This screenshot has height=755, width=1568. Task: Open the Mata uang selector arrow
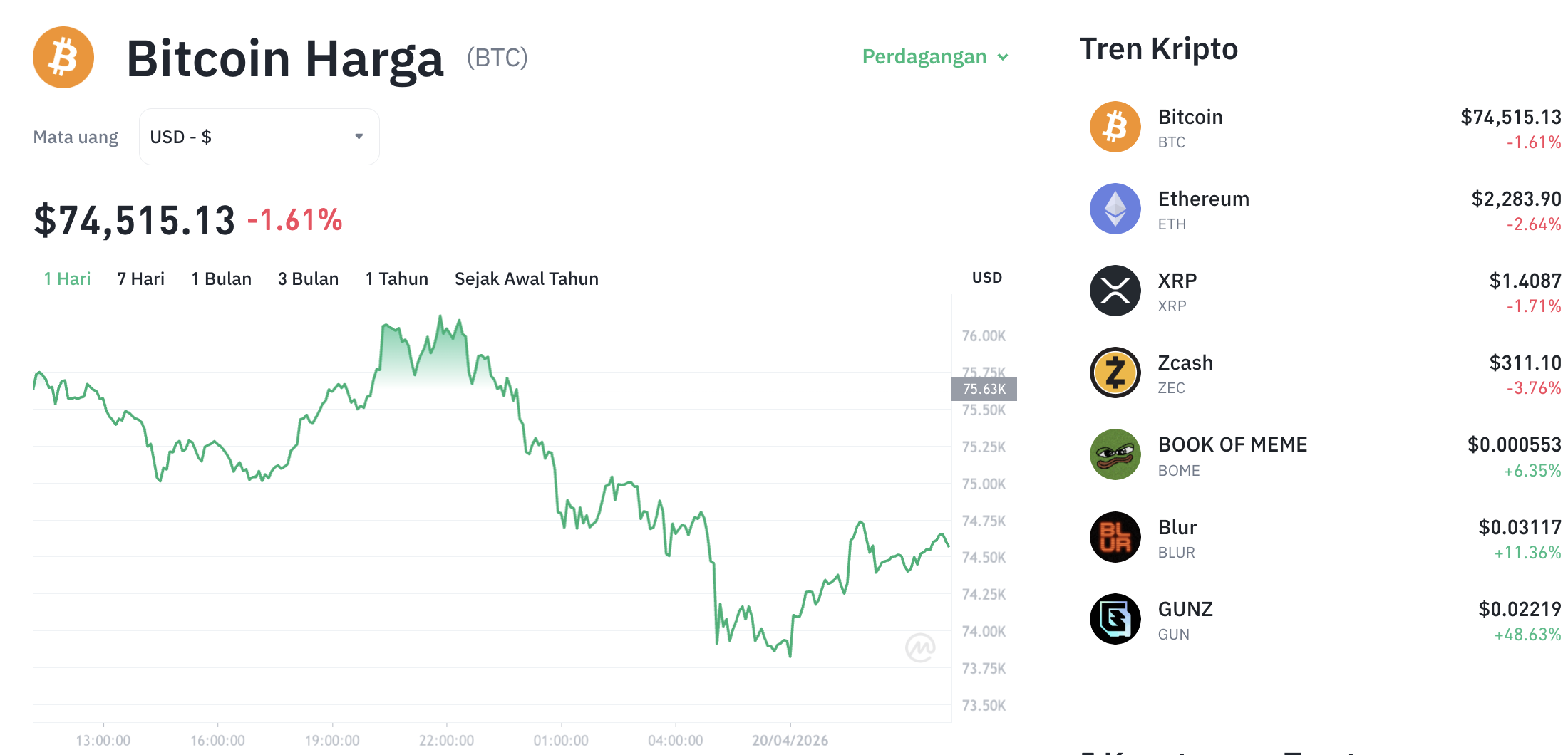(359, 136)
